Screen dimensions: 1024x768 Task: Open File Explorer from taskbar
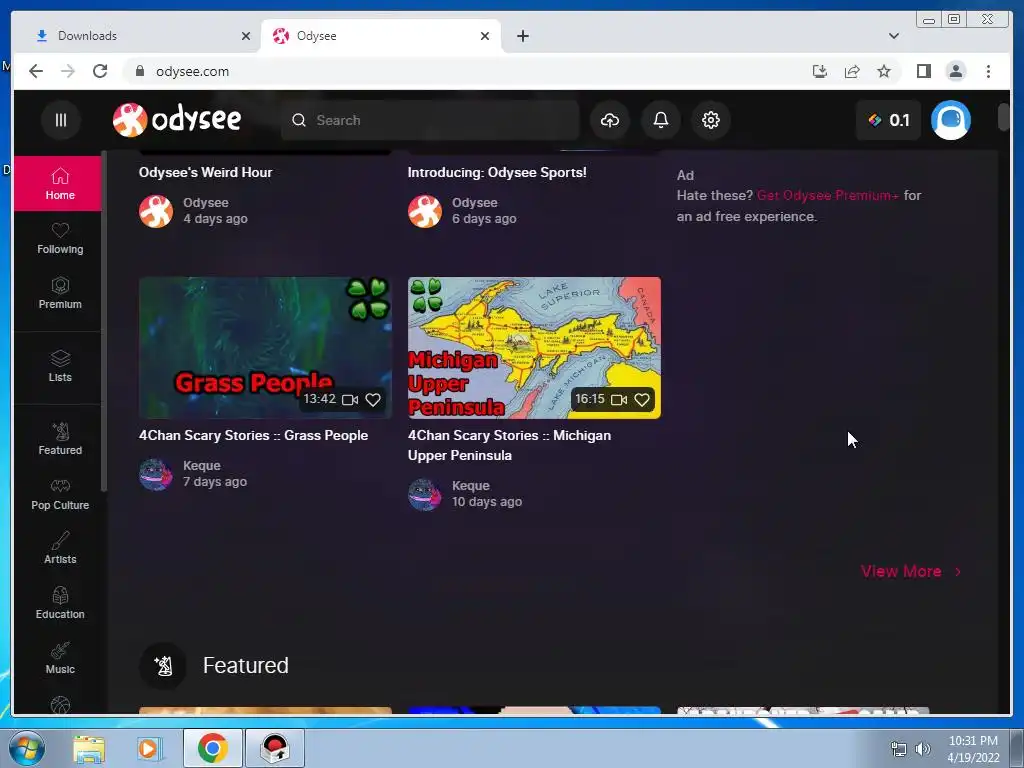tap(89, 749)
